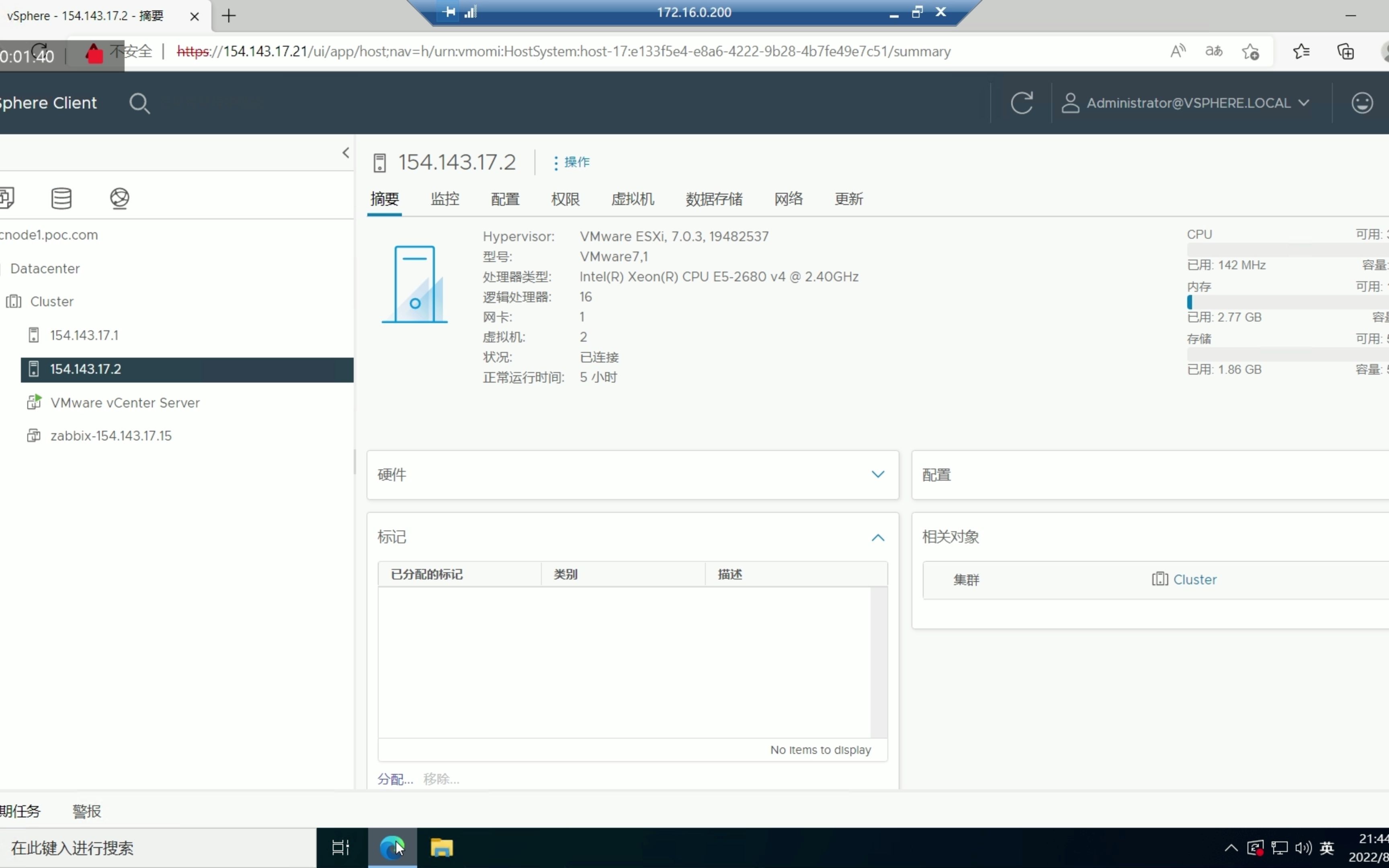Open the 操作 actions menu

[572, 162]
